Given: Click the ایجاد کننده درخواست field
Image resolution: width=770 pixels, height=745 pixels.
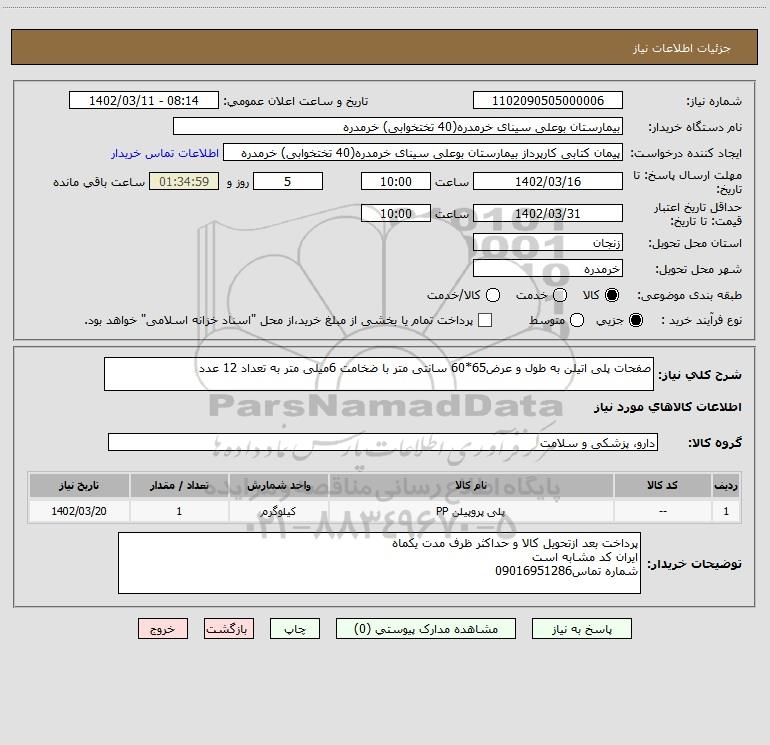Looking at the screenshot, I should [423, 152].
